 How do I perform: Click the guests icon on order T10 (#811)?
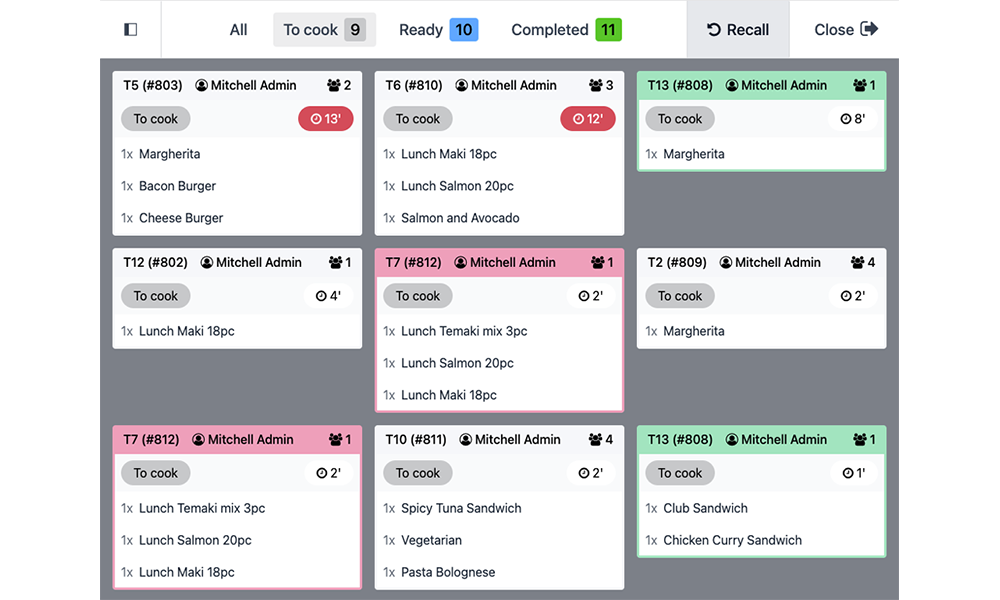click(x=595, y=440)
